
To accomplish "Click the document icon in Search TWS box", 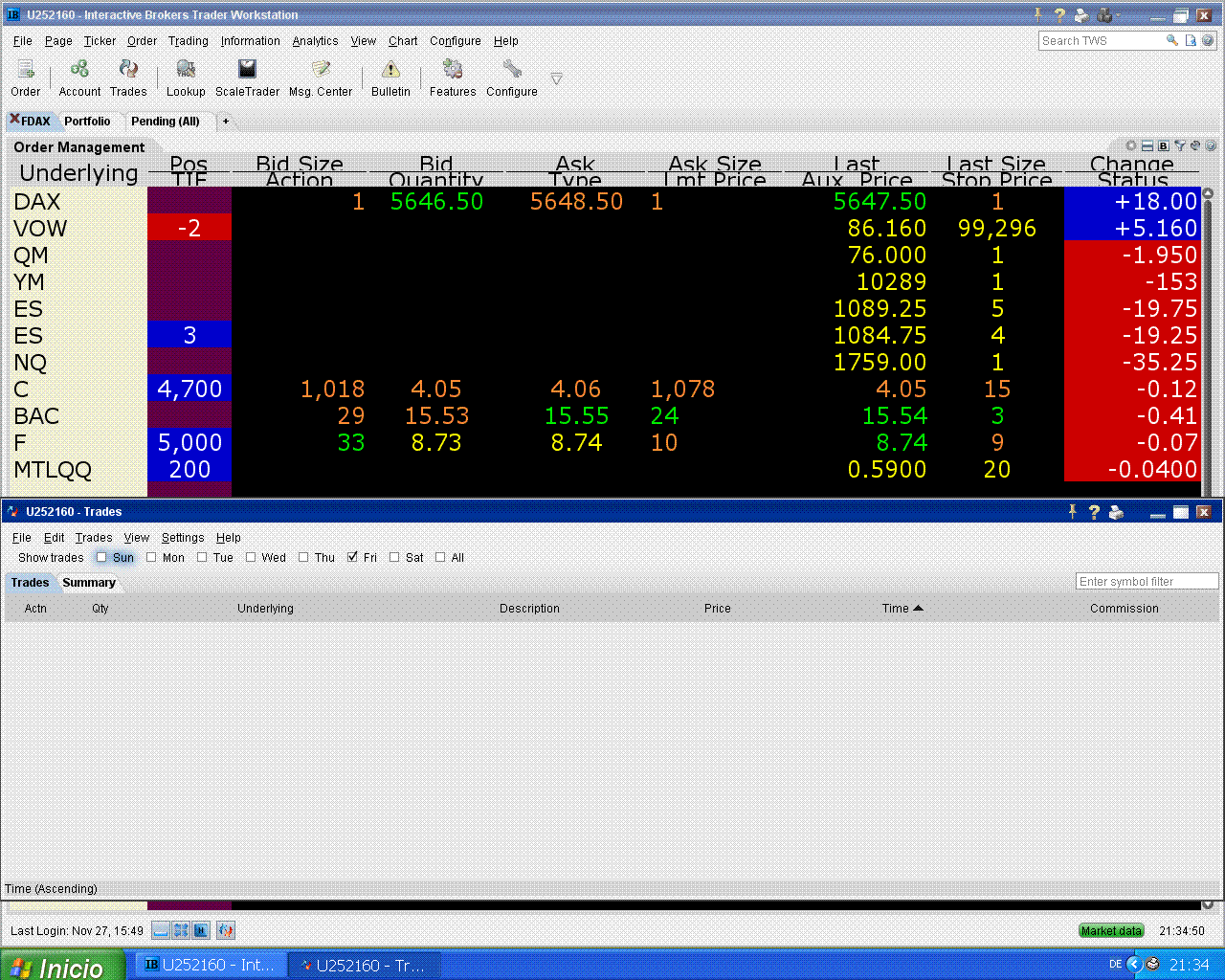I will [x=1191, y=40].
